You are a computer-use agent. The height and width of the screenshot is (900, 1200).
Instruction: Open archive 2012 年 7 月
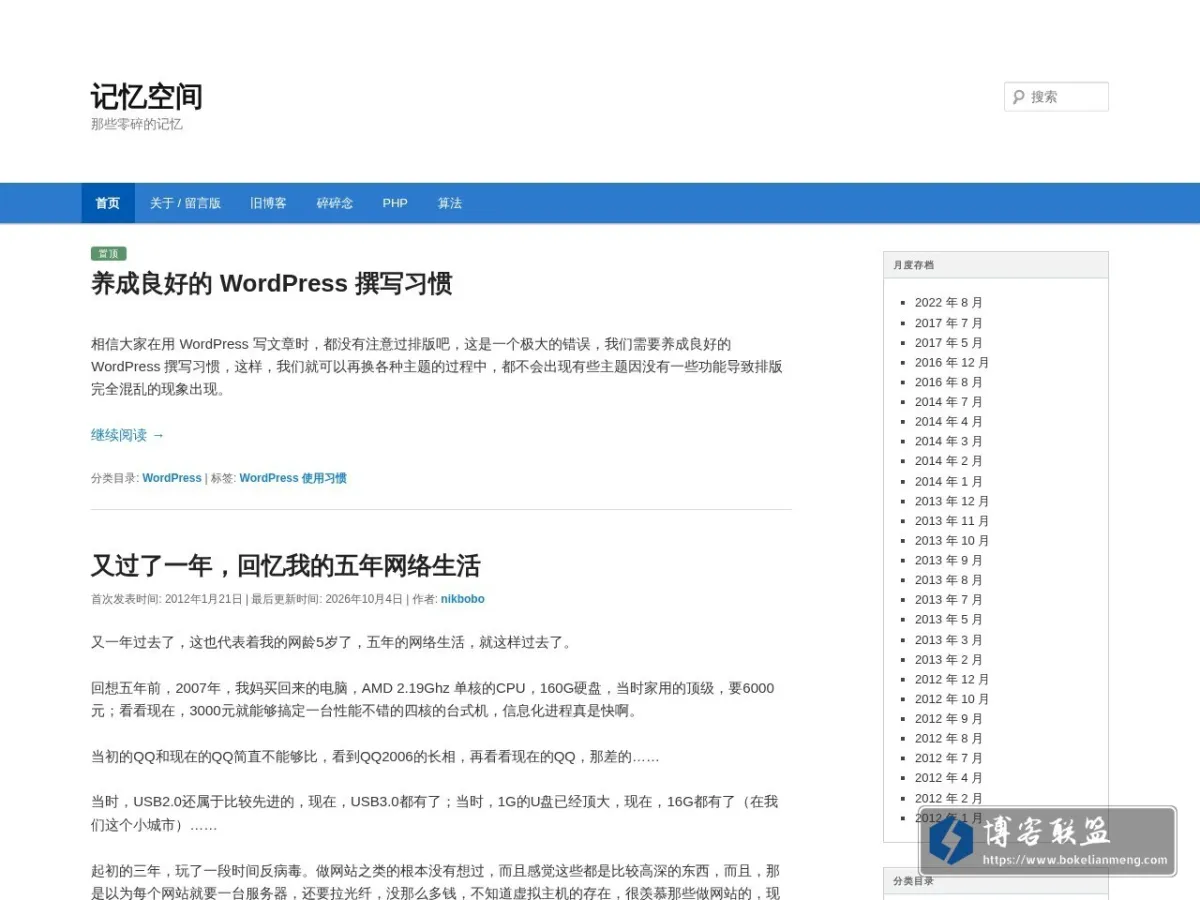click(x=949, y=758)
